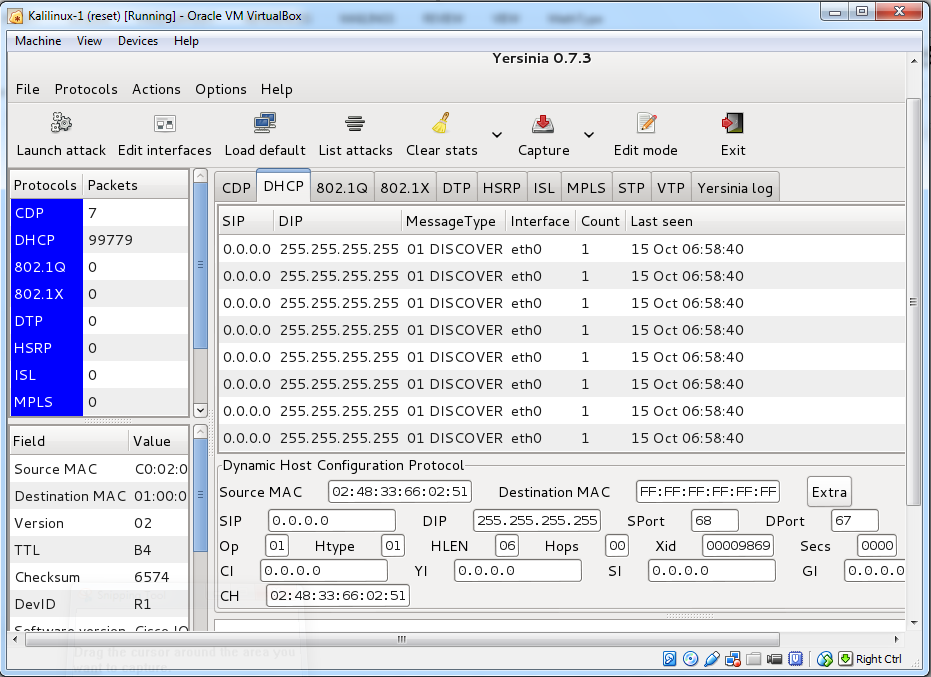Click the Source MAC input field
Image resolution: width=931 pixels, height=677 pixels.
[x=400, y=492]
